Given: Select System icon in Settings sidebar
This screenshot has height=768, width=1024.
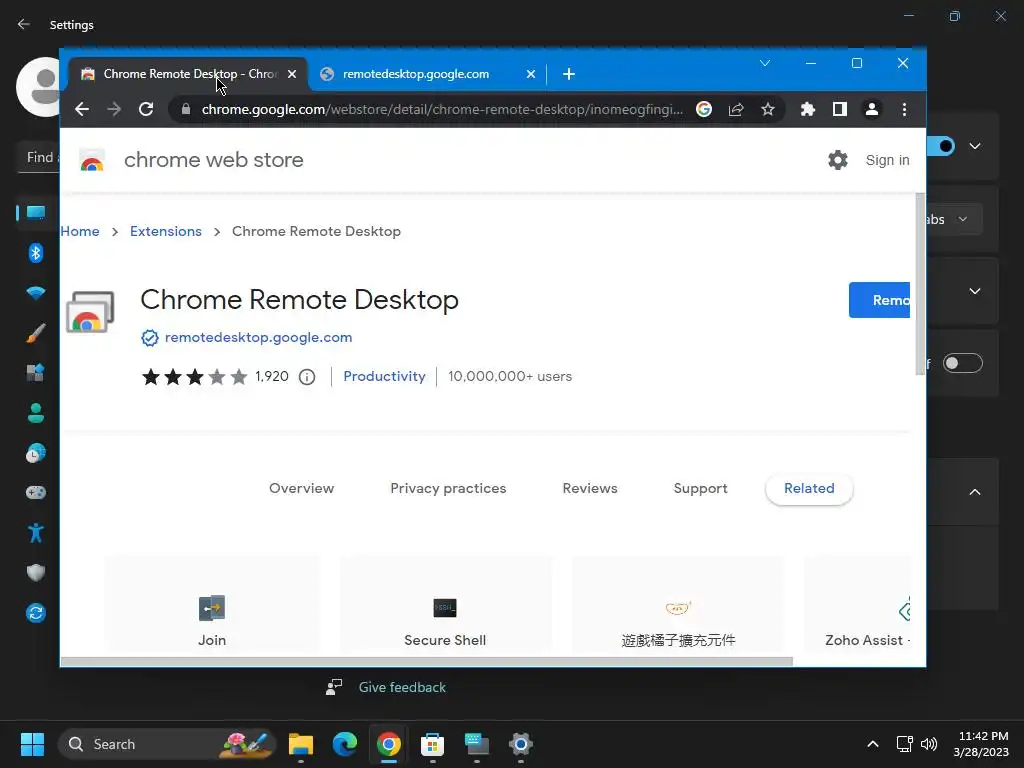Looking at the screenshot, I should click(x=36, y=213).
